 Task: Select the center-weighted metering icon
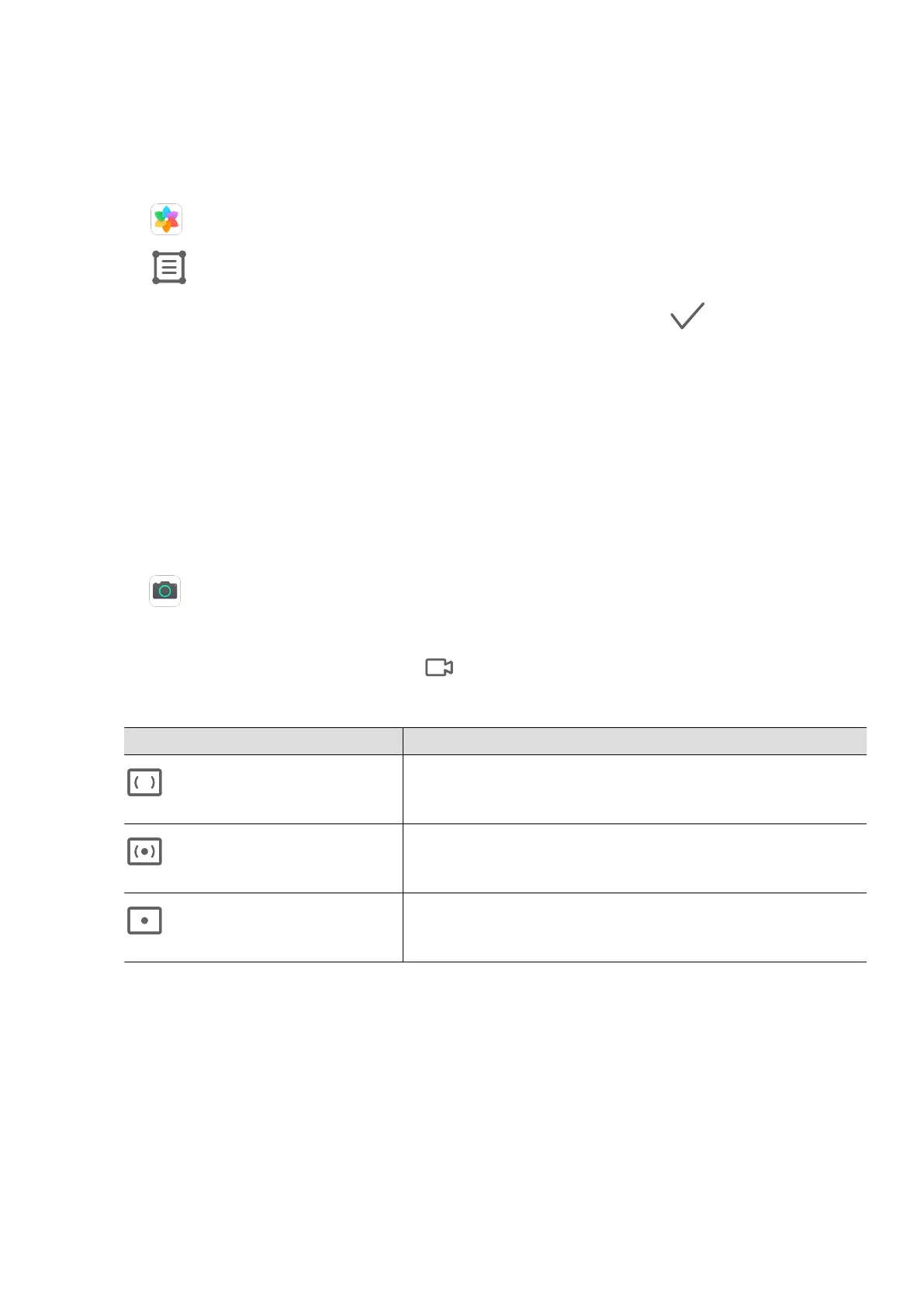tap(144, 851)
